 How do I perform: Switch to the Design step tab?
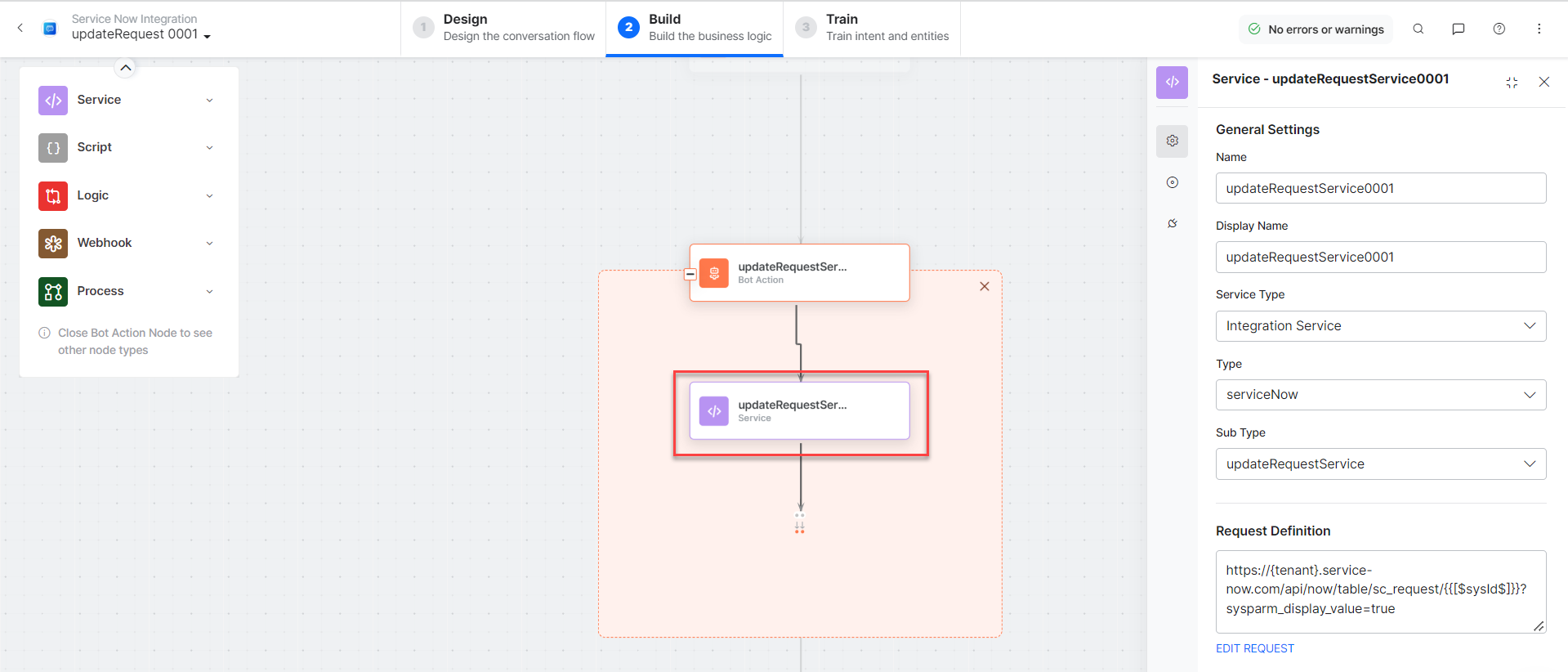503,28
